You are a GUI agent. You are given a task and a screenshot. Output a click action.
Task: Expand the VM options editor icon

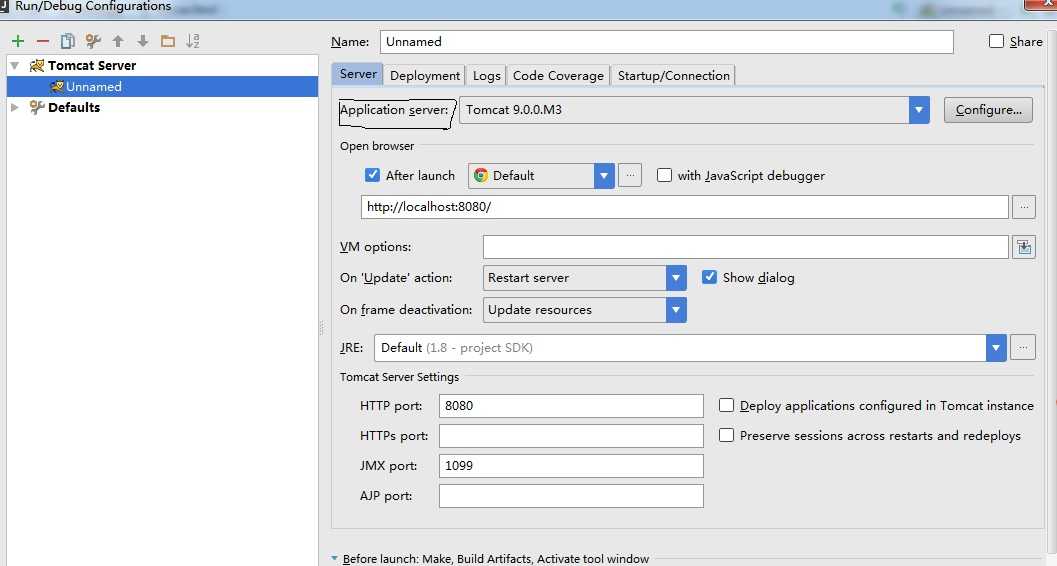point(1023,247)
